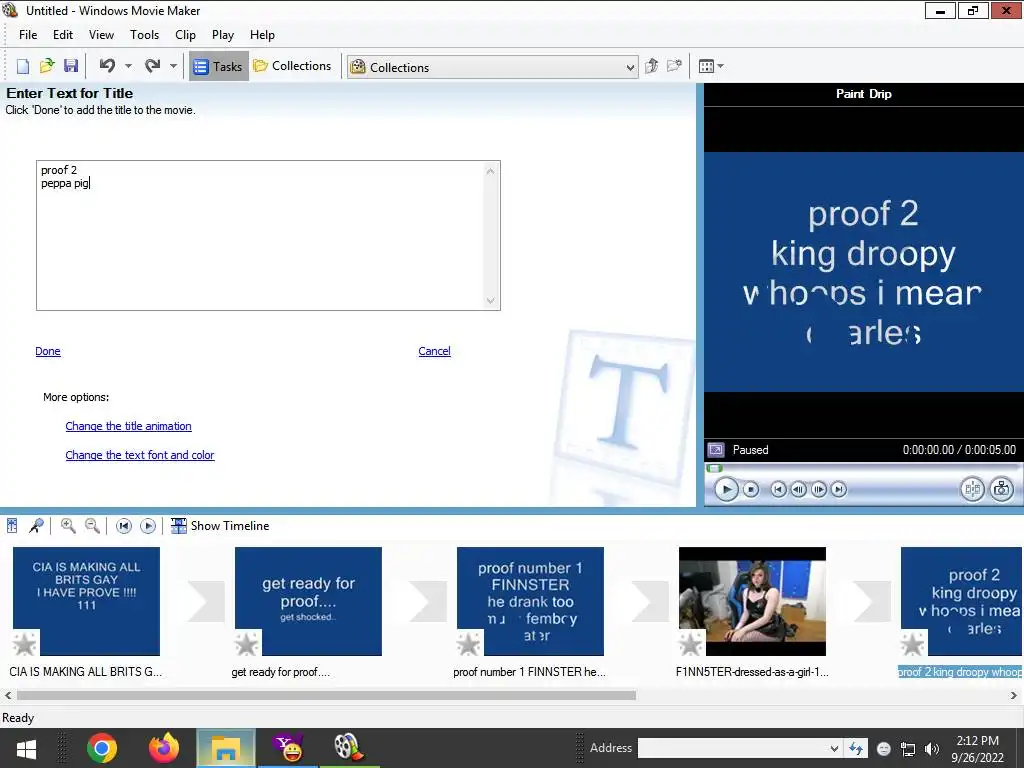Click the transition cell after the CIA clip
Viewport: 1024px width, 768px height.
[206, 601]
